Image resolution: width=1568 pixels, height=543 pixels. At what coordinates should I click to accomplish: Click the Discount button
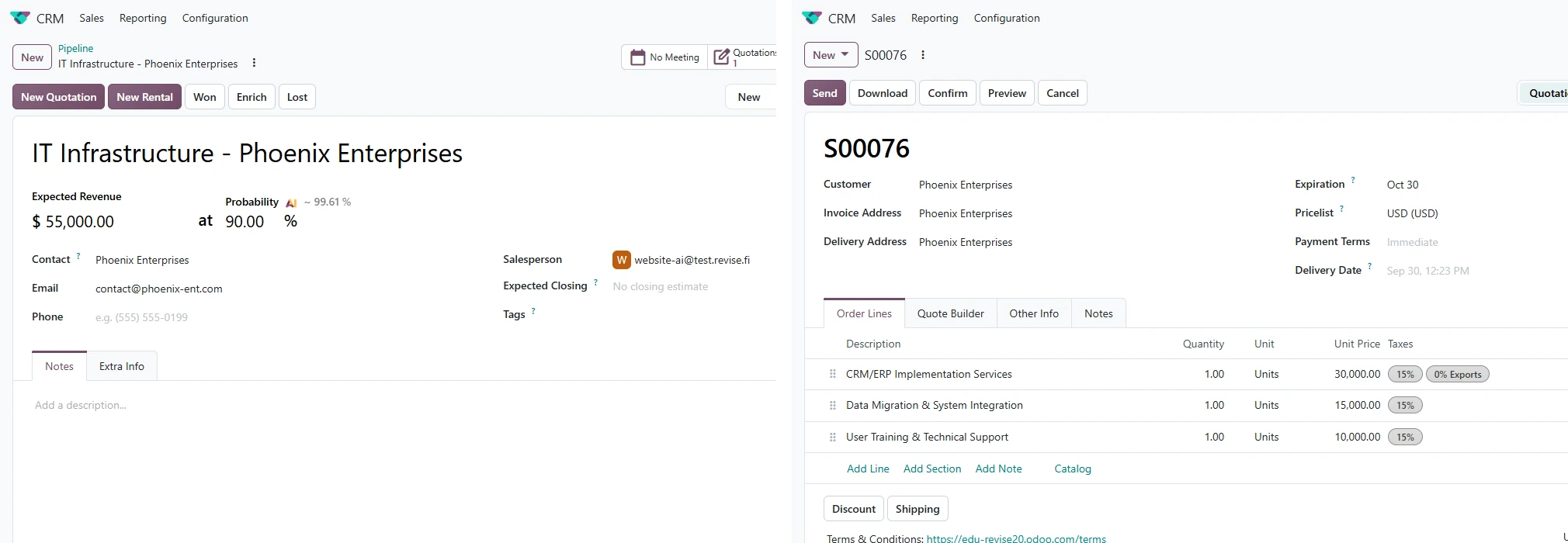click(x=854, y=509)
